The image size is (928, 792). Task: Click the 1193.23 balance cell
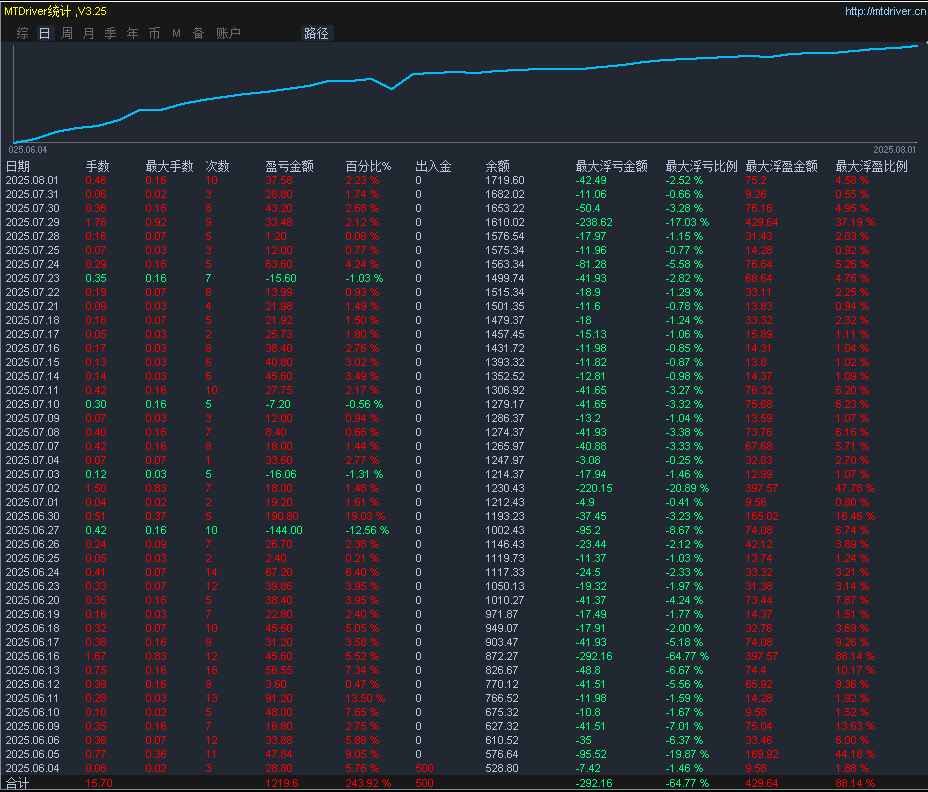click(505, 516)
